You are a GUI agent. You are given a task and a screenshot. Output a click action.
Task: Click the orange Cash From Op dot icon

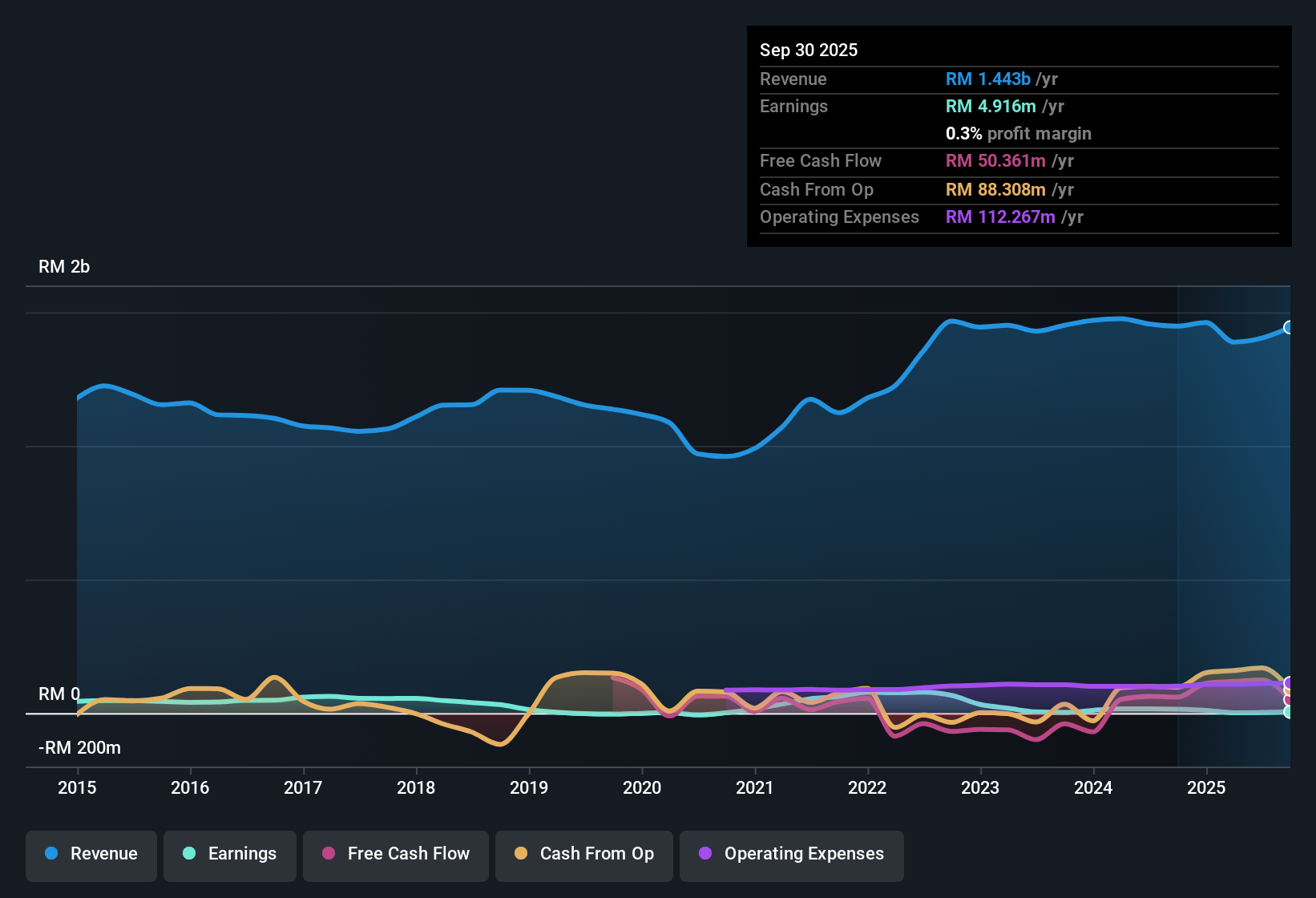[520, 854]
